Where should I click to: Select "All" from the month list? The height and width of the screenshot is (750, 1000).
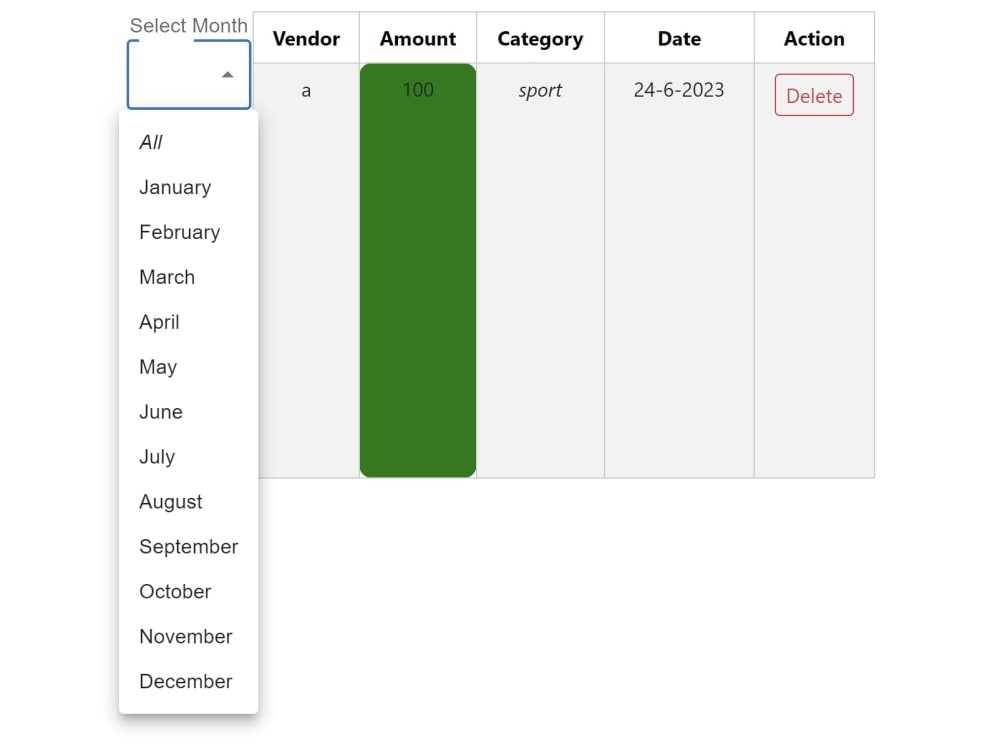[150, 142]
